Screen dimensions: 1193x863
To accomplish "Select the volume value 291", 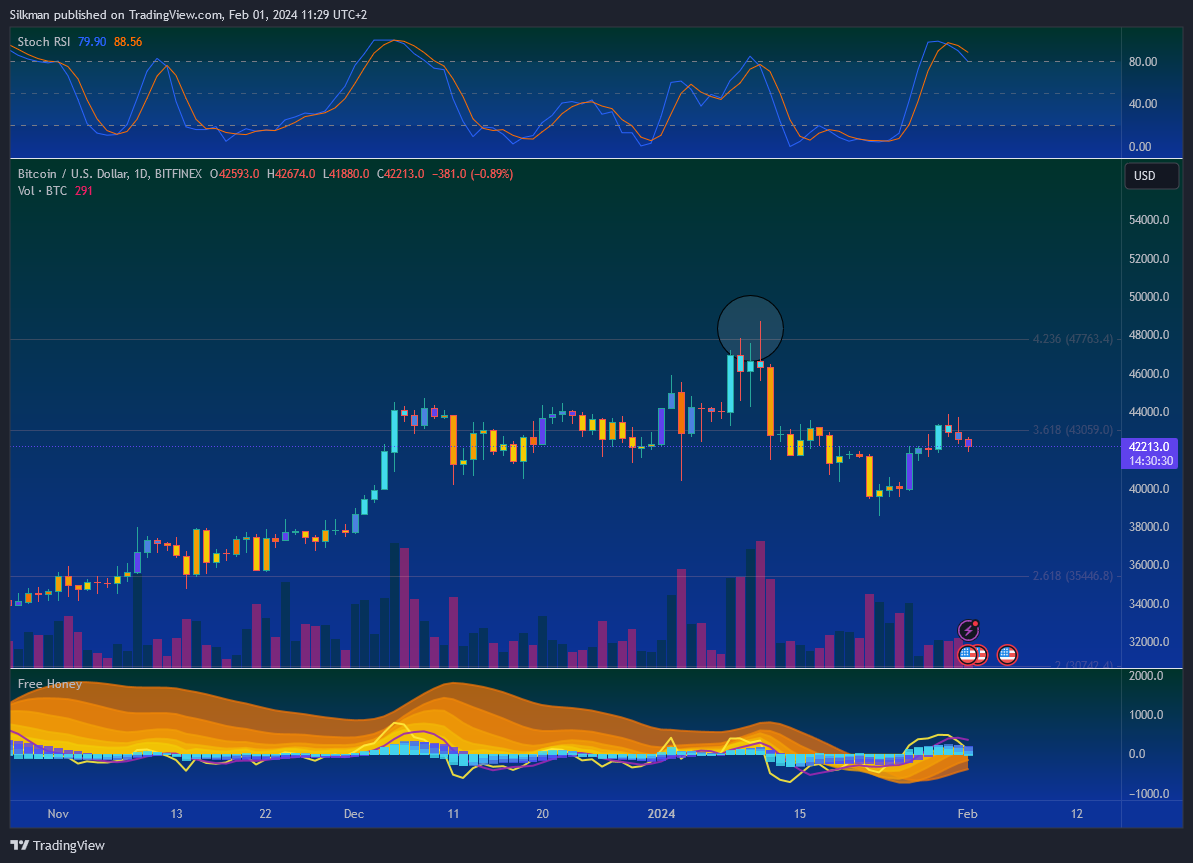I will click(84, 191).
